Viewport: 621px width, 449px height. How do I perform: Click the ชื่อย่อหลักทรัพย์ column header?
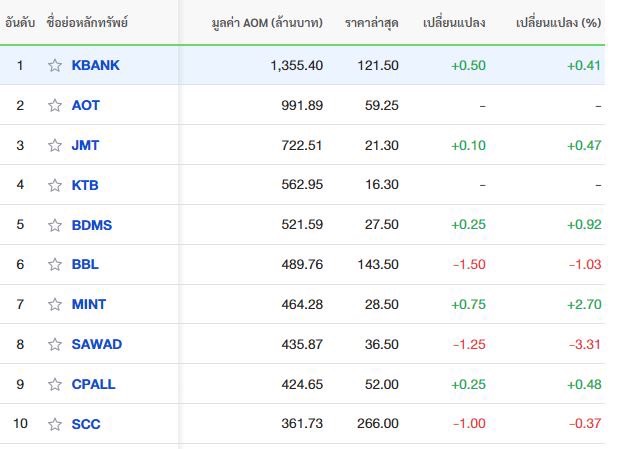click(x=89, y=22)
